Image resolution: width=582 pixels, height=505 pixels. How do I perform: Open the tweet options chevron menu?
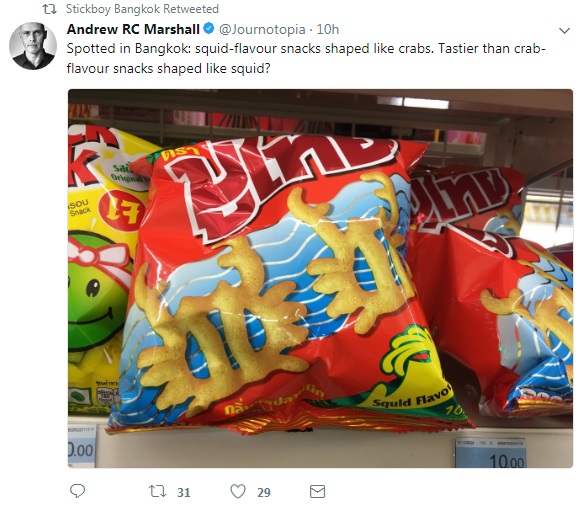click(x=564, y=30)
